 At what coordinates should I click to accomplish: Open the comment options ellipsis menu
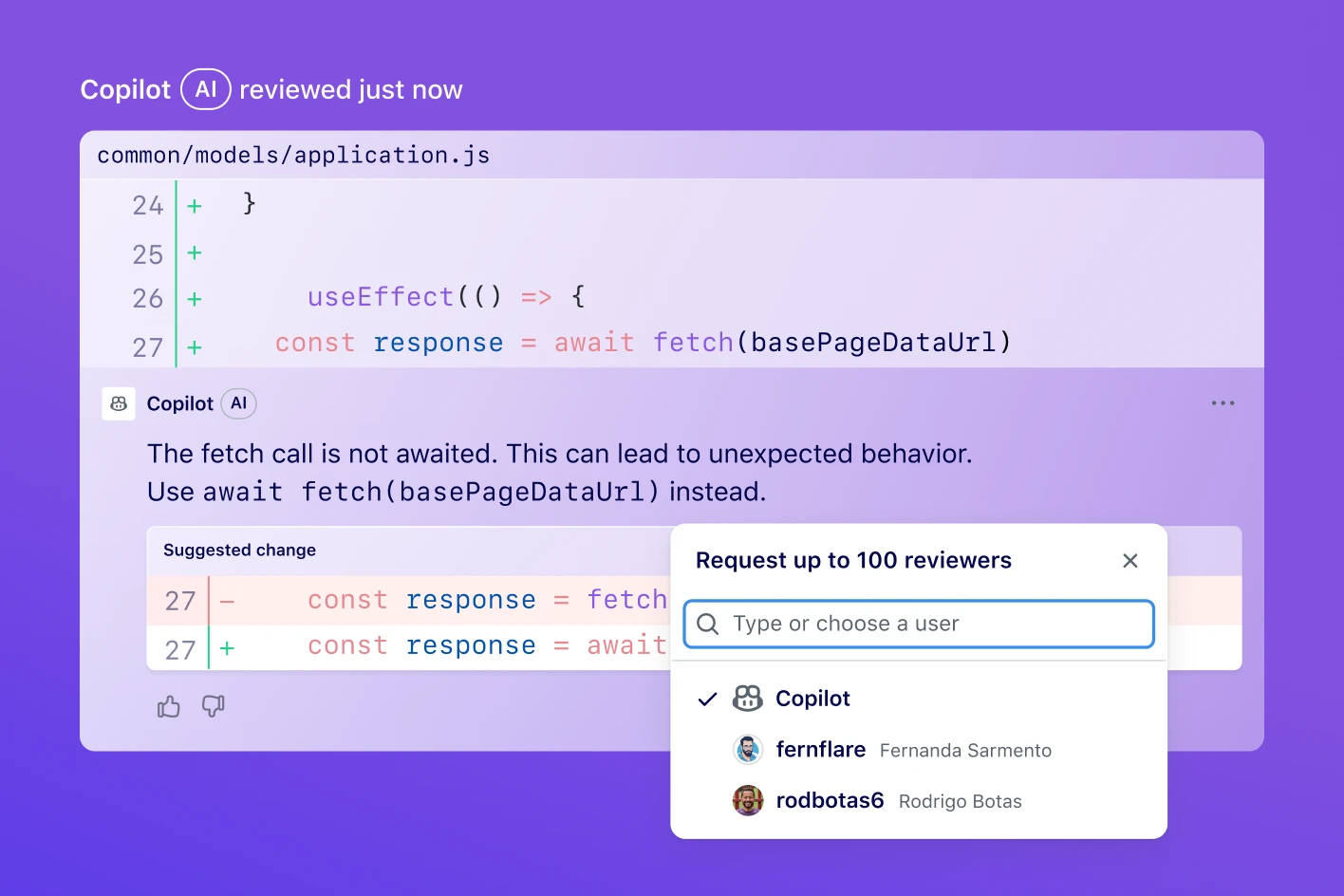pyautogui.click(x=1223, y=402)
